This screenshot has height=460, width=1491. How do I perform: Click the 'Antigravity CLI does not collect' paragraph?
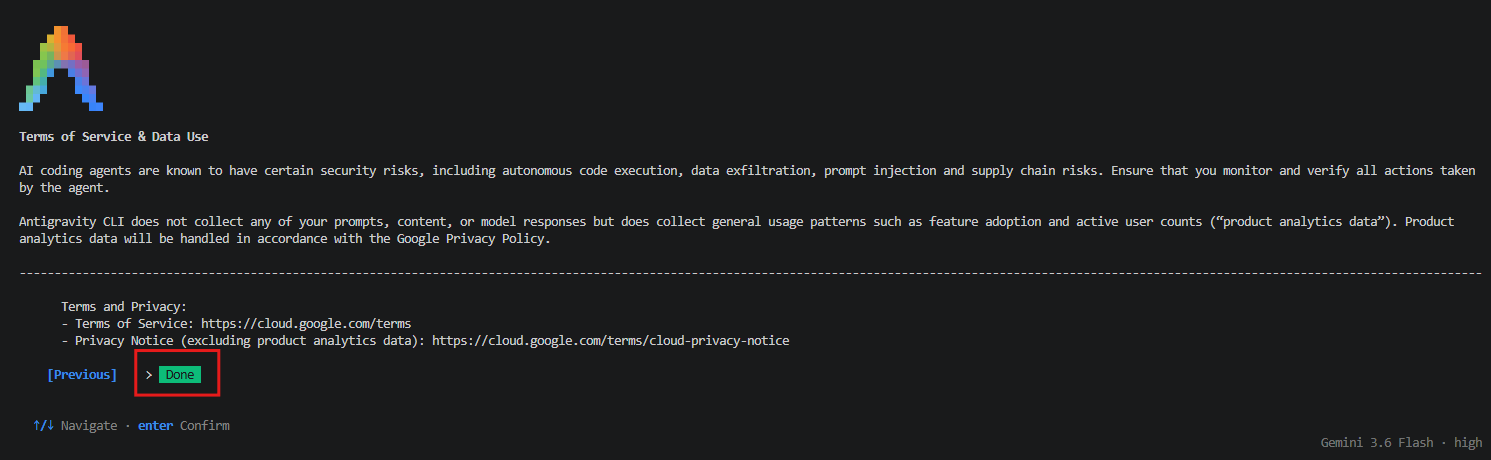[737, 230]
